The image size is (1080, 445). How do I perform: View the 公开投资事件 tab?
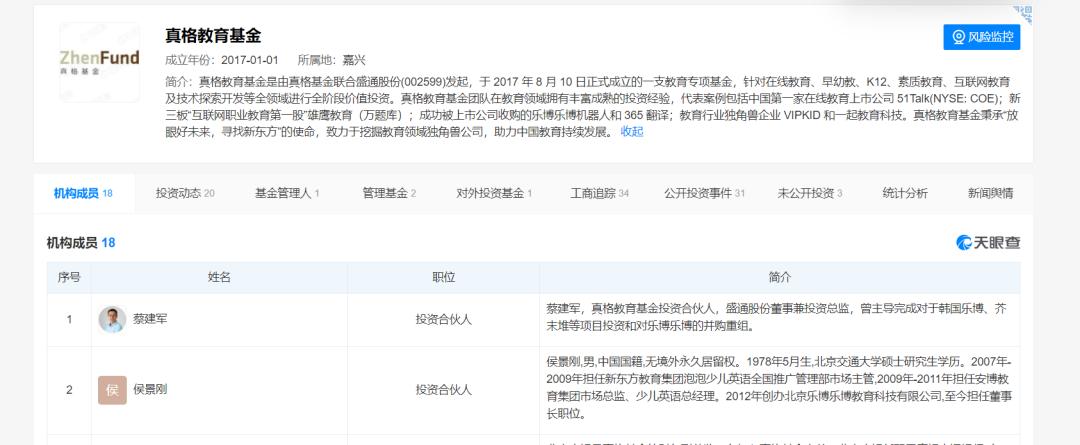(705, 194)
